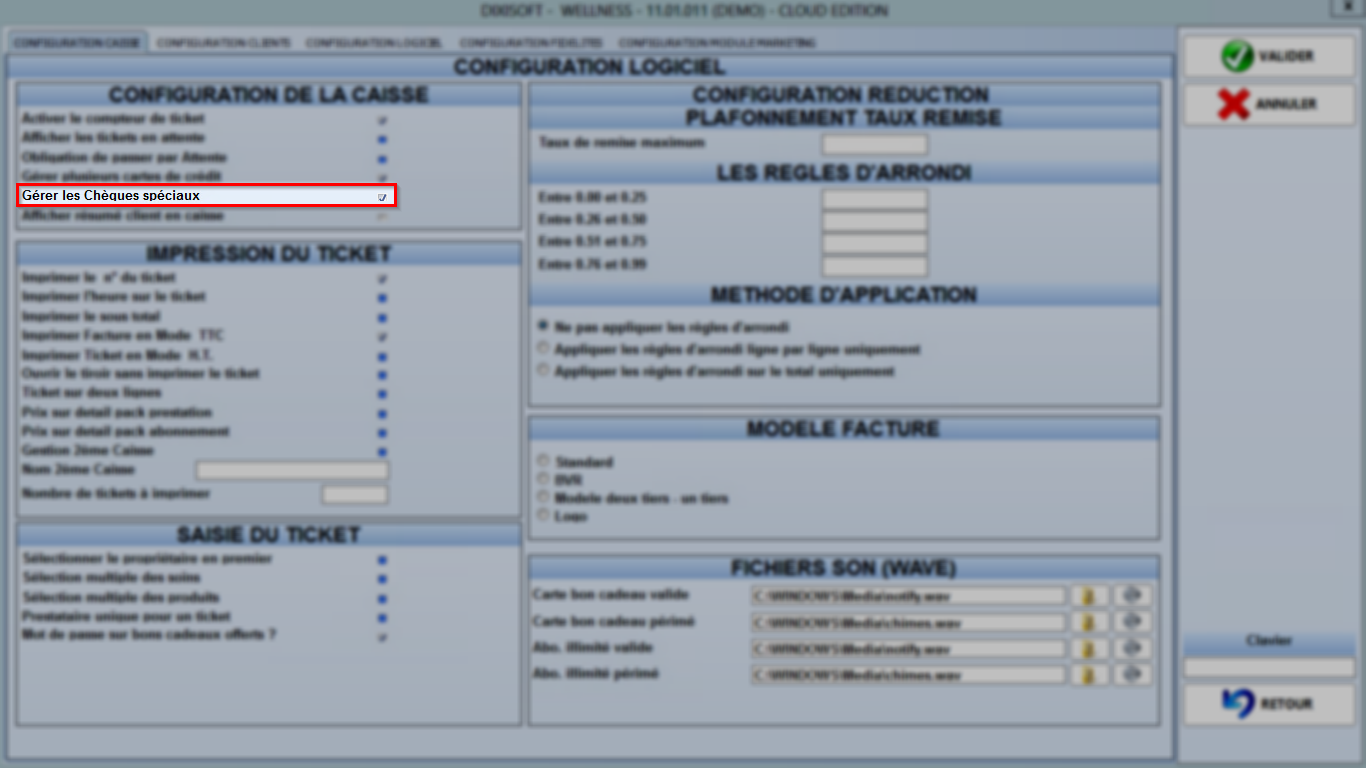Click the Nom 2ème Caisse text field

[x=292, y=471]
